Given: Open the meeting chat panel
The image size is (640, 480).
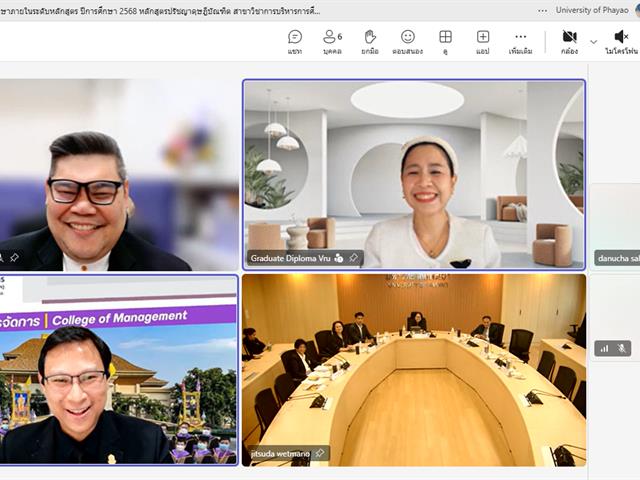Looking at the screenshot, I should [295, 42].
